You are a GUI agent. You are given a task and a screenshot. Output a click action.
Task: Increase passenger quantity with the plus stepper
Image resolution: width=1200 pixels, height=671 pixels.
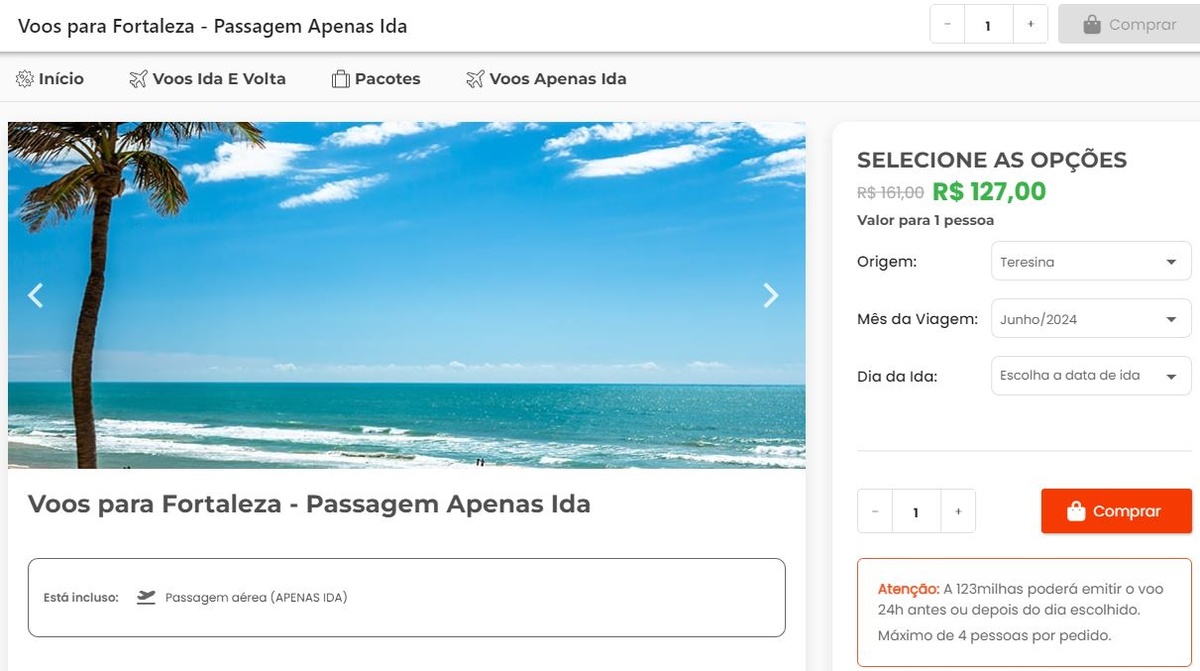pos(958,511)
